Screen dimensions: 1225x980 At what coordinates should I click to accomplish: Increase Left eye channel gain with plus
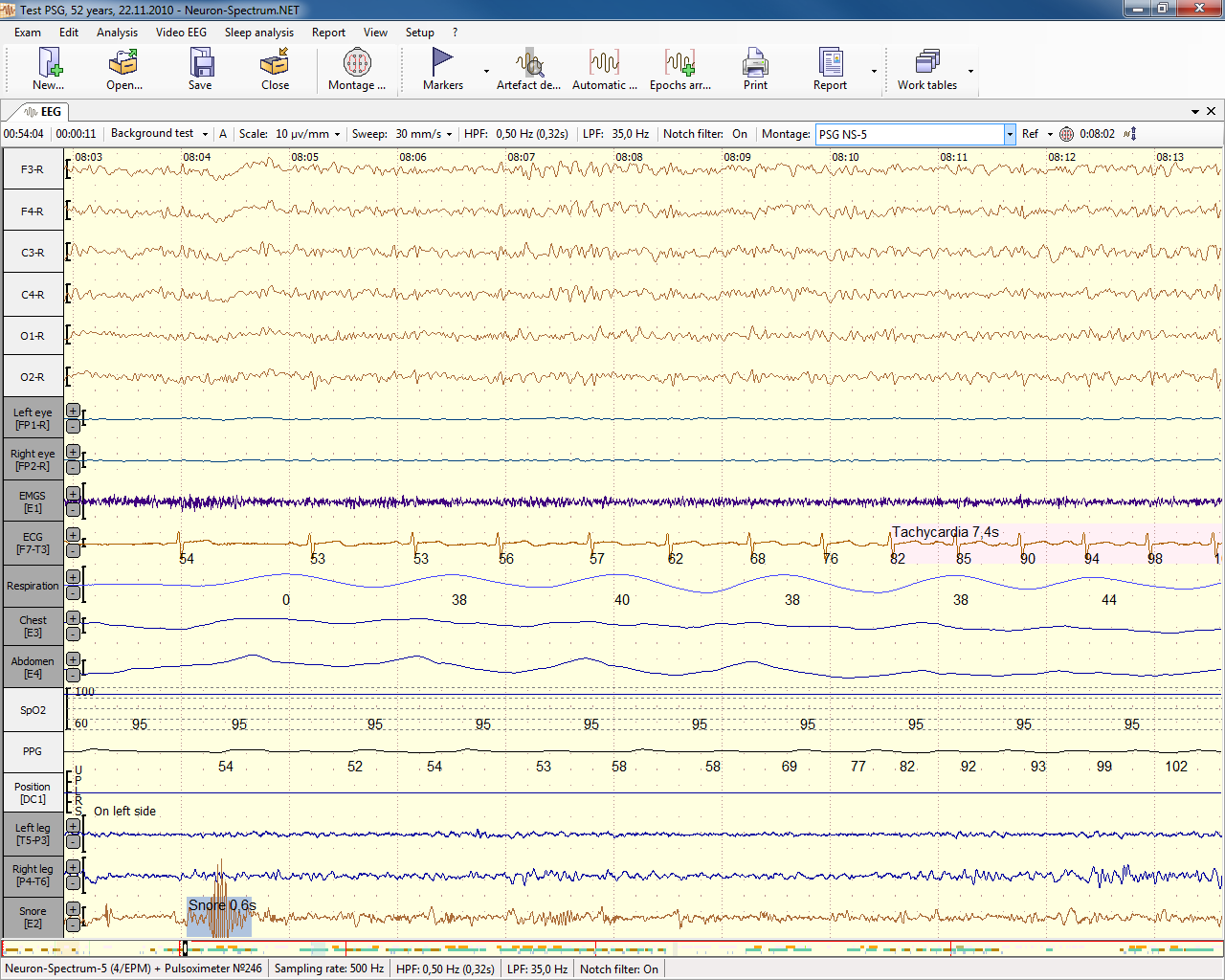click(x=73, y=411)
